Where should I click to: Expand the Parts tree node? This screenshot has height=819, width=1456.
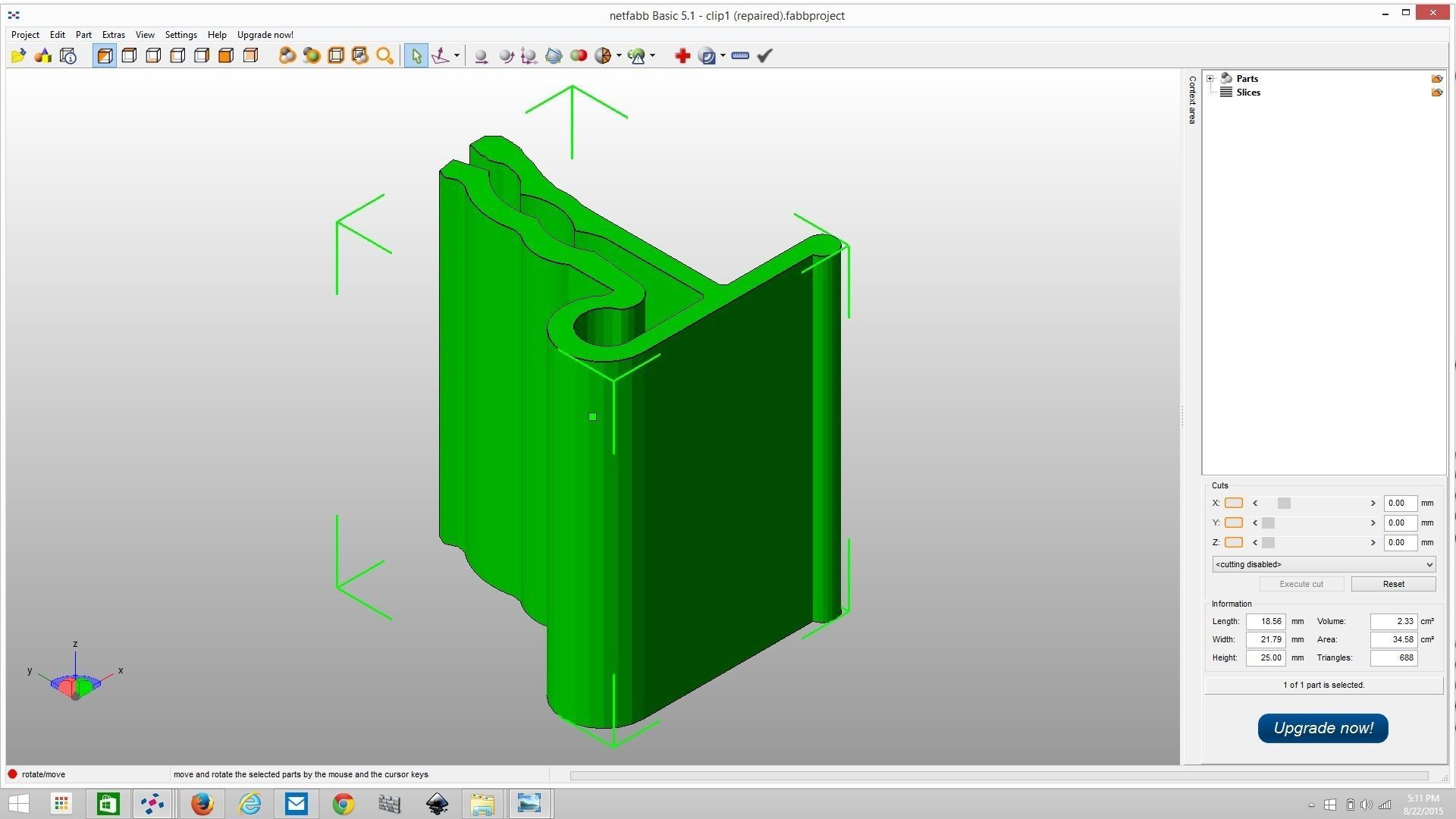(x=1210, y=79)
